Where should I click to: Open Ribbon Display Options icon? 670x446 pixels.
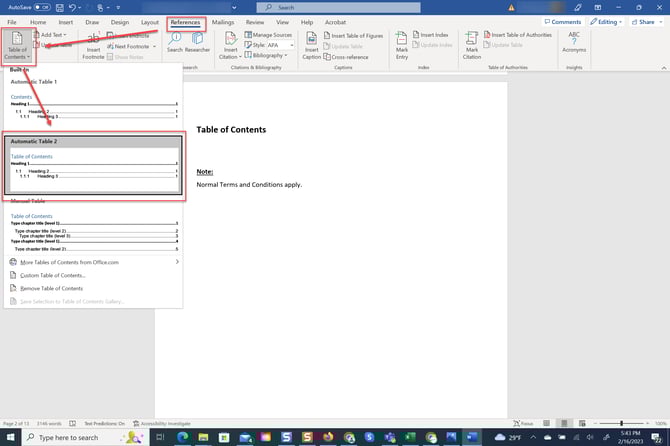point(598,7)
